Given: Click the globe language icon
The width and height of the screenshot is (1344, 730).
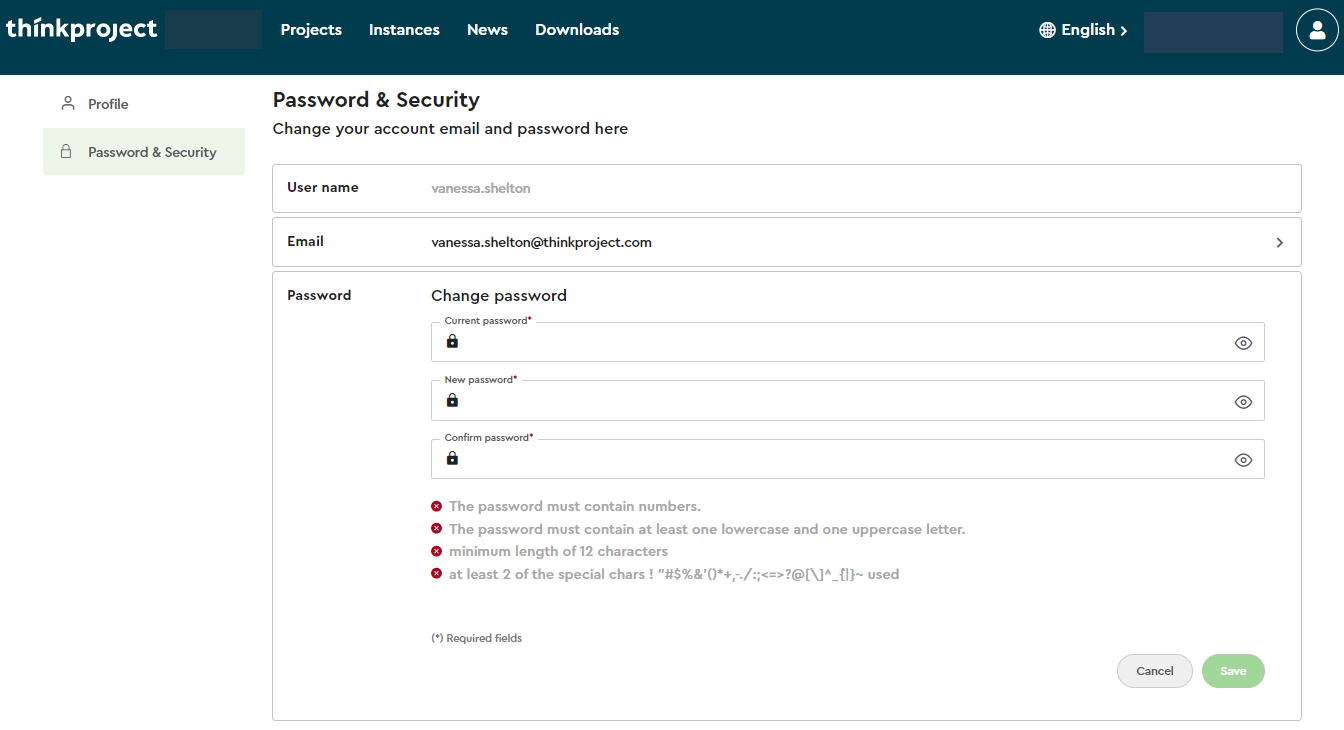Looking at the screenshot, I should [x=1047, y=30].
